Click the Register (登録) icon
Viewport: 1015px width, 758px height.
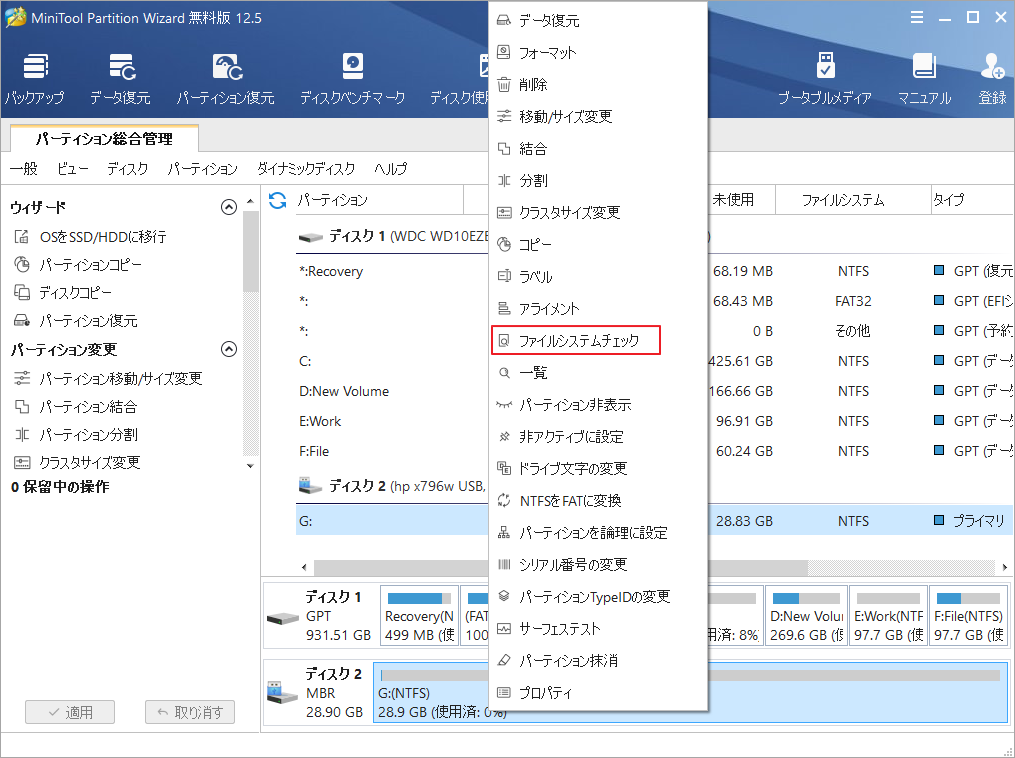(992, 79)
